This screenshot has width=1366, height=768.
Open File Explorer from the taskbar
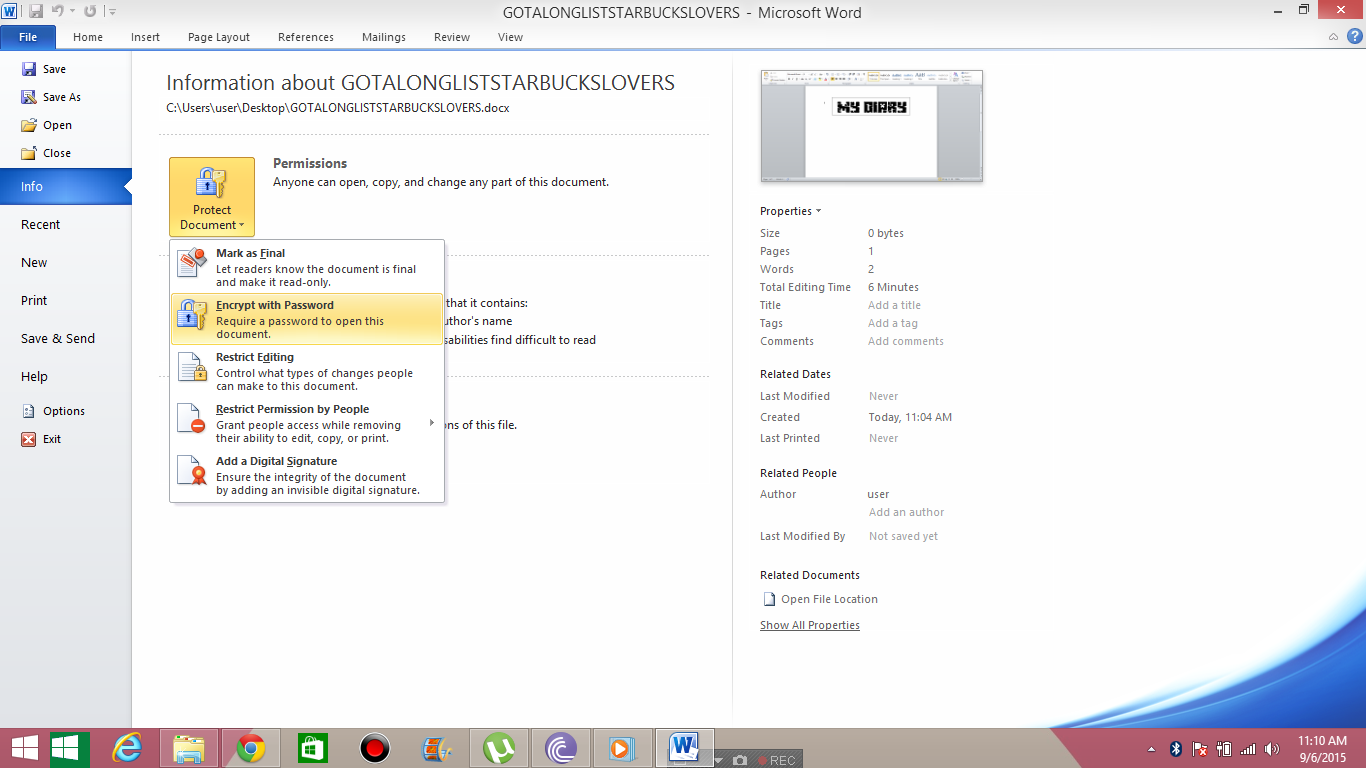[x=189, y=748]
